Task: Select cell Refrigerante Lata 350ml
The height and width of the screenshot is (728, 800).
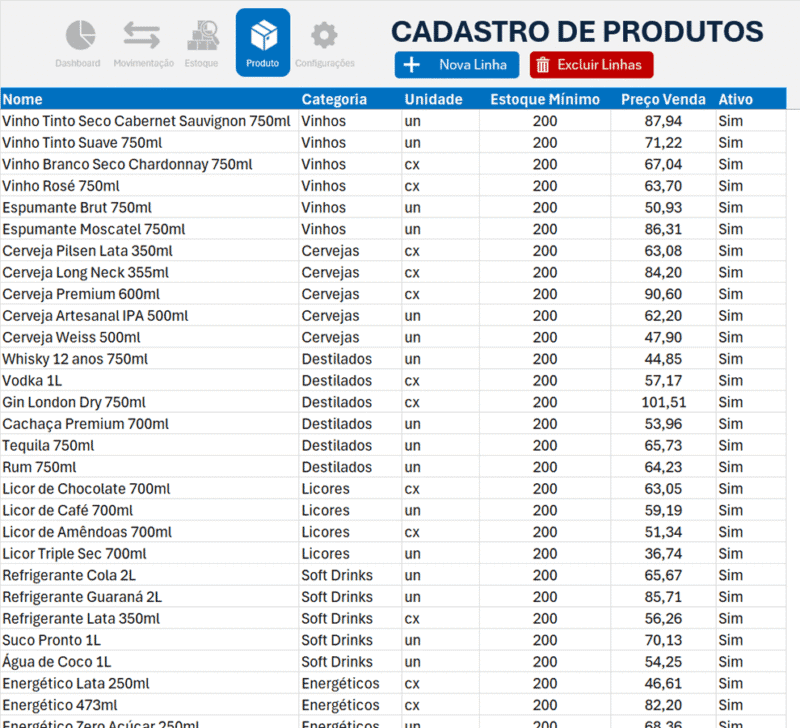Action: [149, 618]
